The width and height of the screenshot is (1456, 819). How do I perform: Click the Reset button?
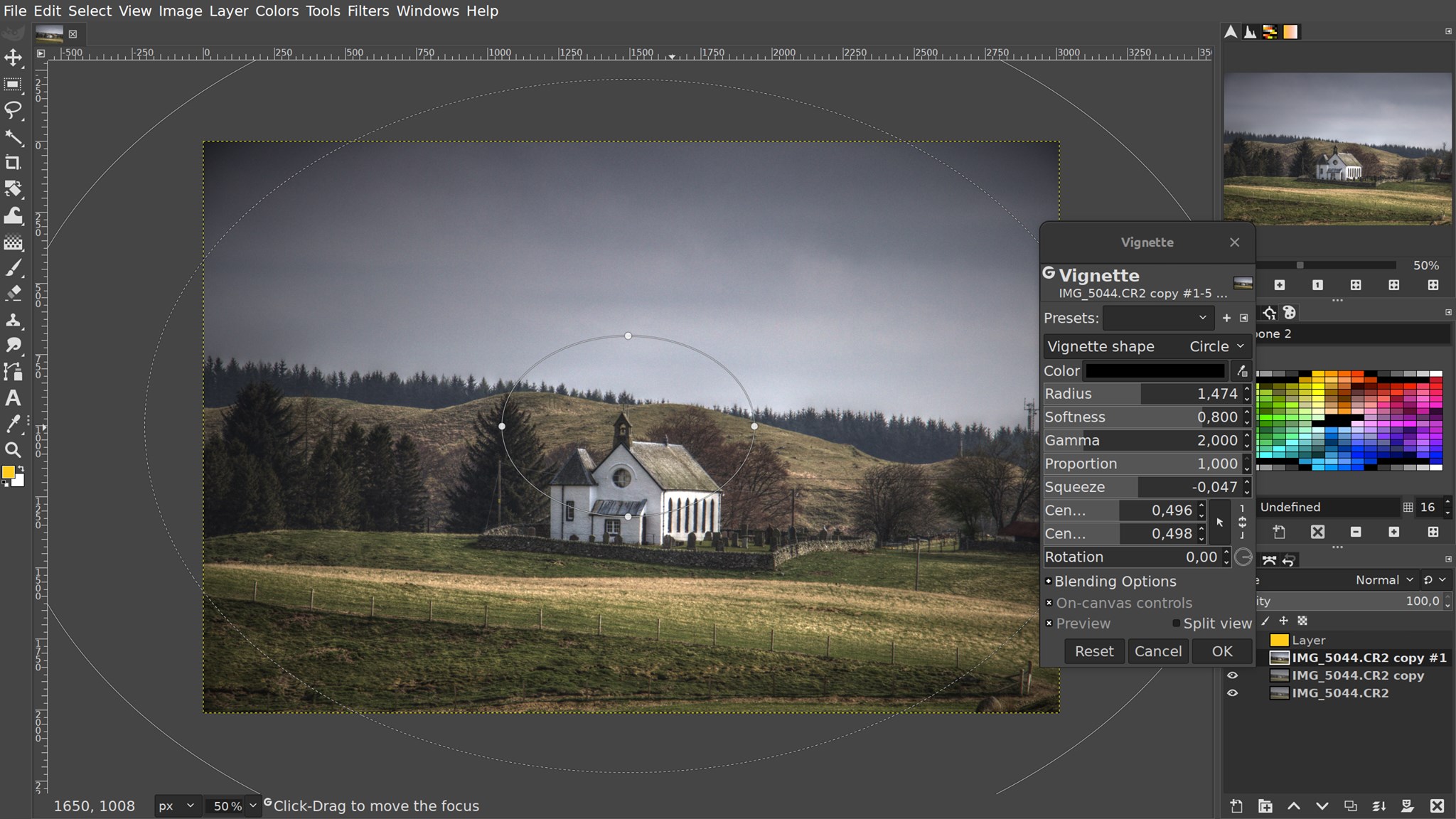point(1094,651)
